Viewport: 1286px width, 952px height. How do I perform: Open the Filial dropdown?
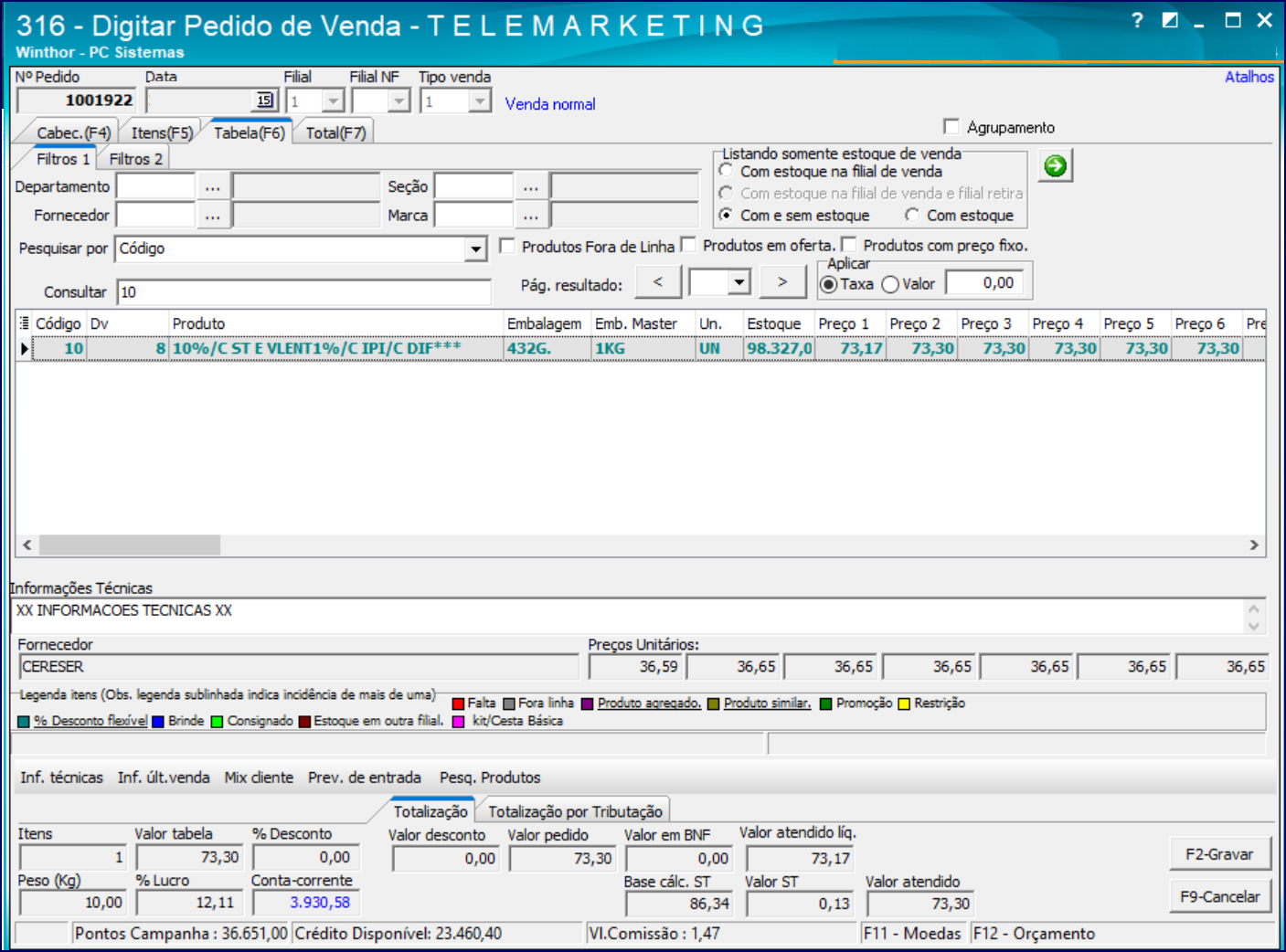tap(334, 100)
